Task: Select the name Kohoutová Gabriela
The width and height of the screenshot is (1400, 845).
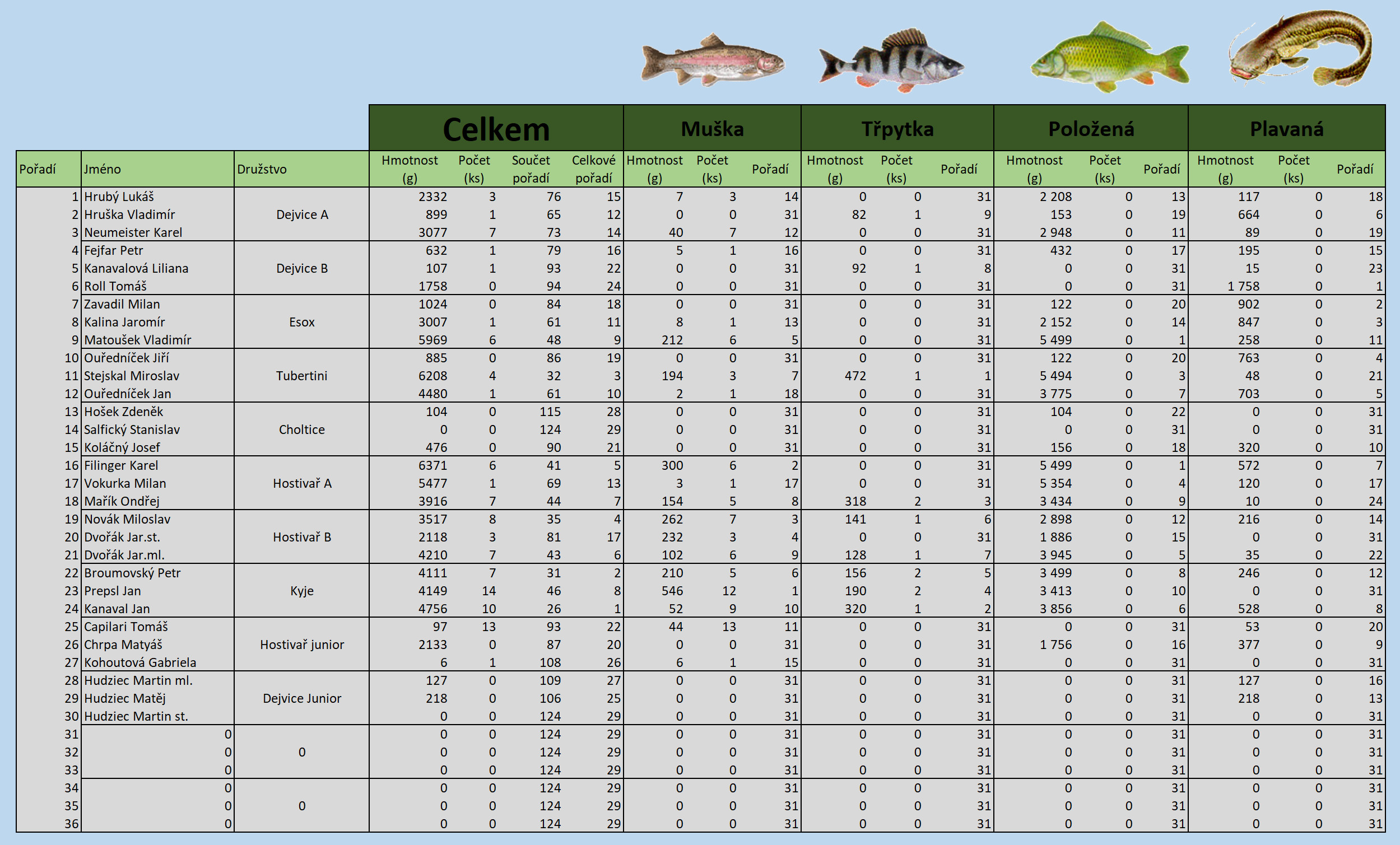Action: coord(141,662)
